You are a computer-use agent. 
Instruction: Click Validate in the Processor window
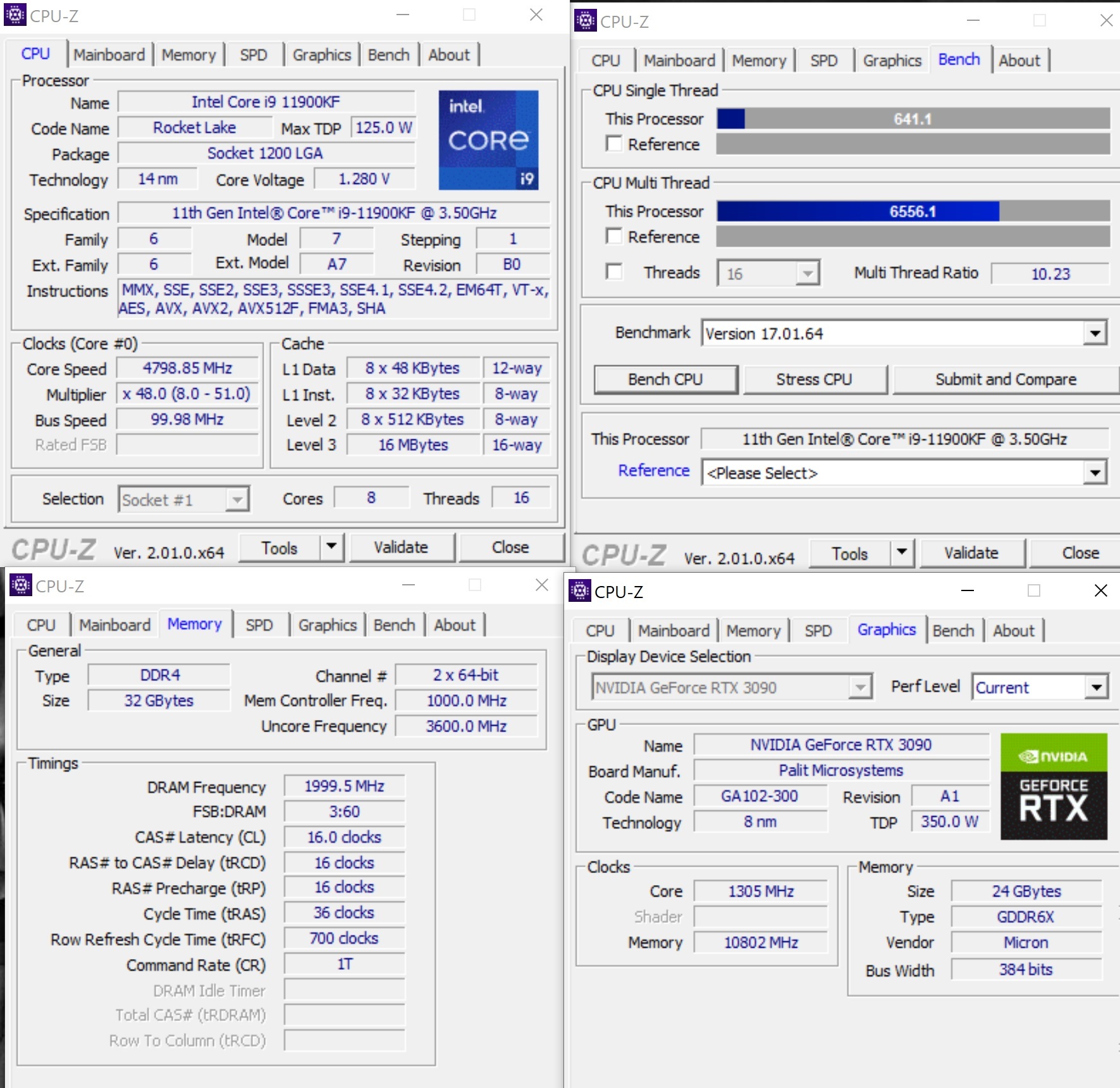point(401,547)
